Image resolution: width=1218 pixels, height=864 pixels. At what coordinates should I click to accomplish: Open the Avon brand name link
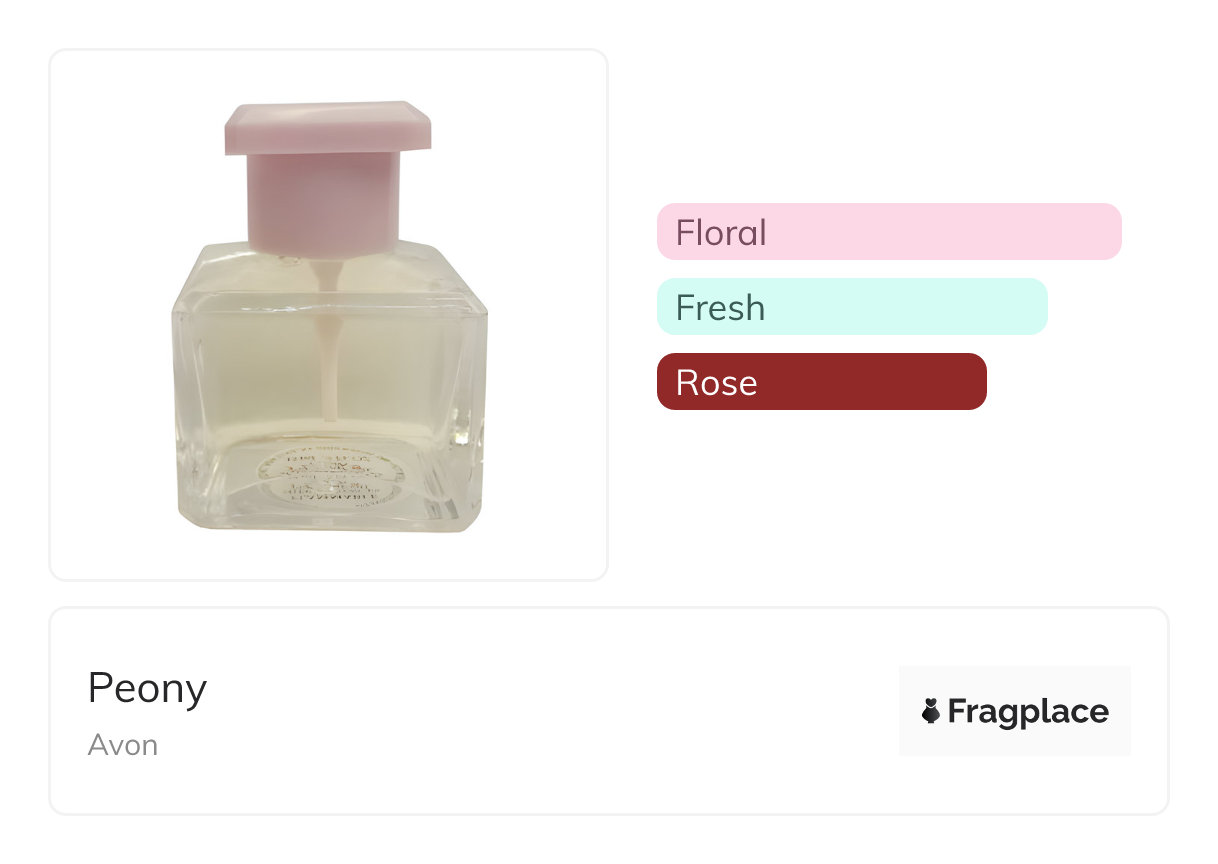point(123,745)
